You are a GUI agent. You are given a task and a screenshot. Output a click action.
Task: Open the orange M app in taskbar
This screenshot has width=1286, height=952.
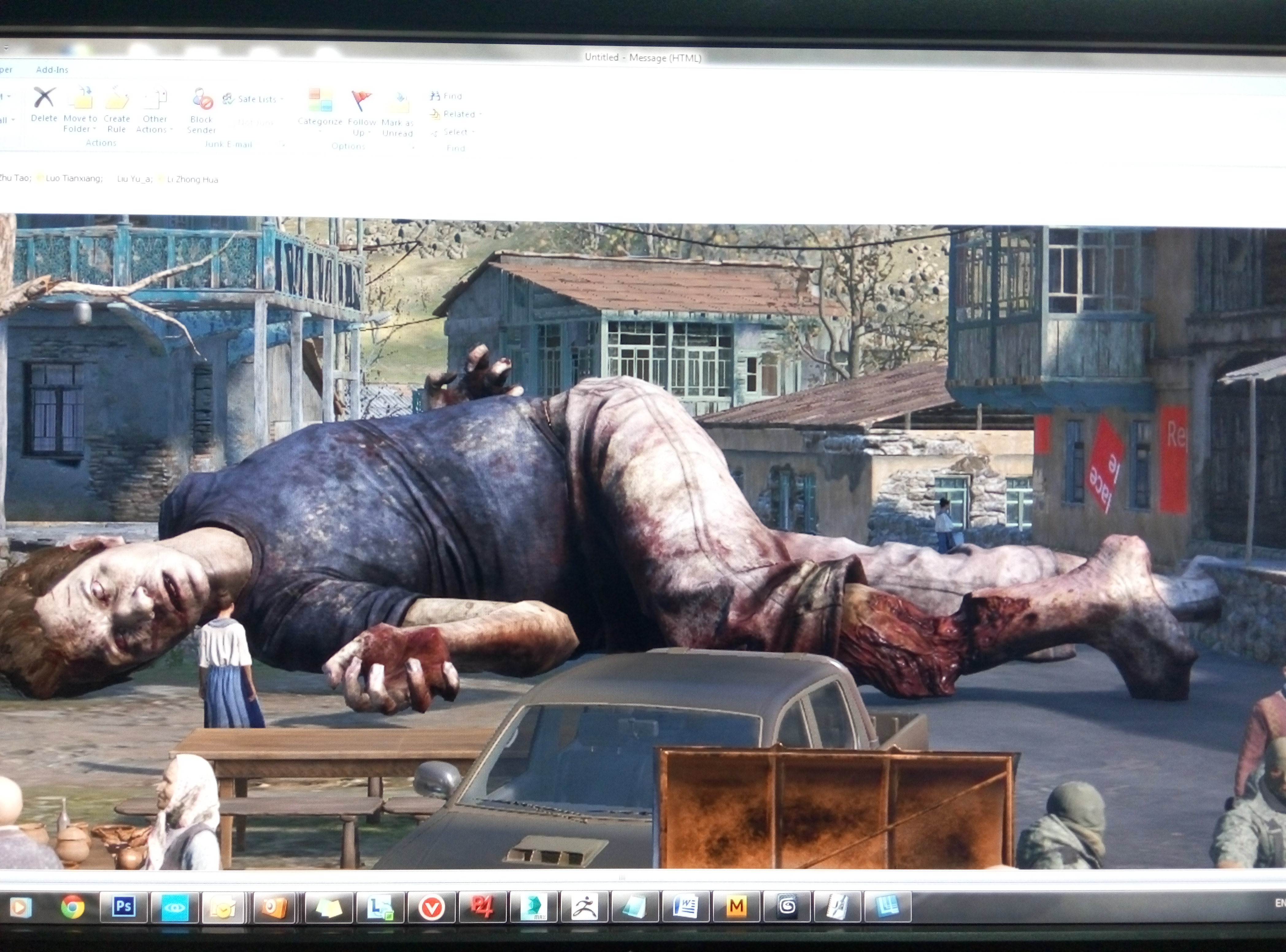736,907
